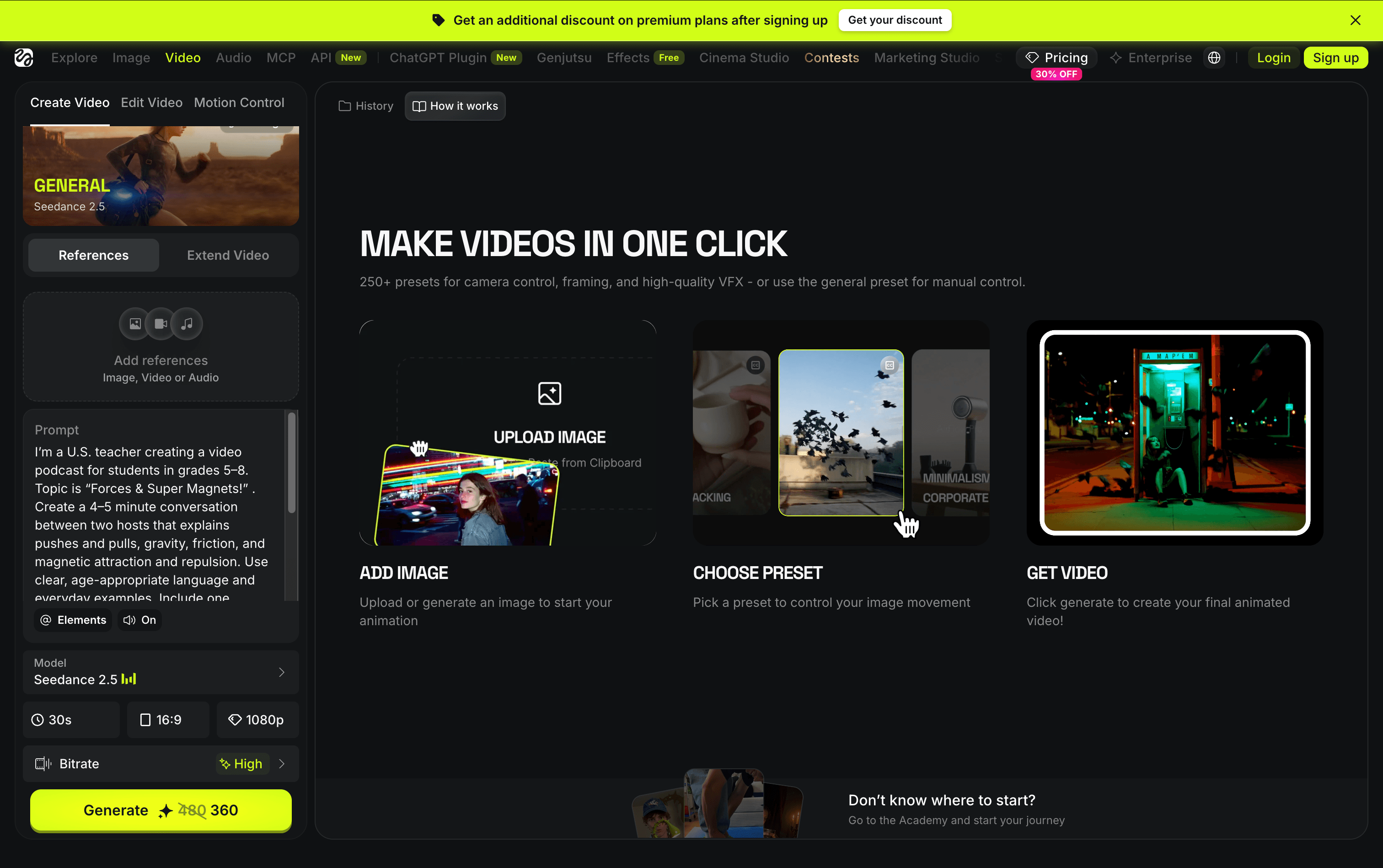1383x868 pixels.
Task: Open the 30s duration dropdown
Action: pyautogui.click(x=71, y=720)
